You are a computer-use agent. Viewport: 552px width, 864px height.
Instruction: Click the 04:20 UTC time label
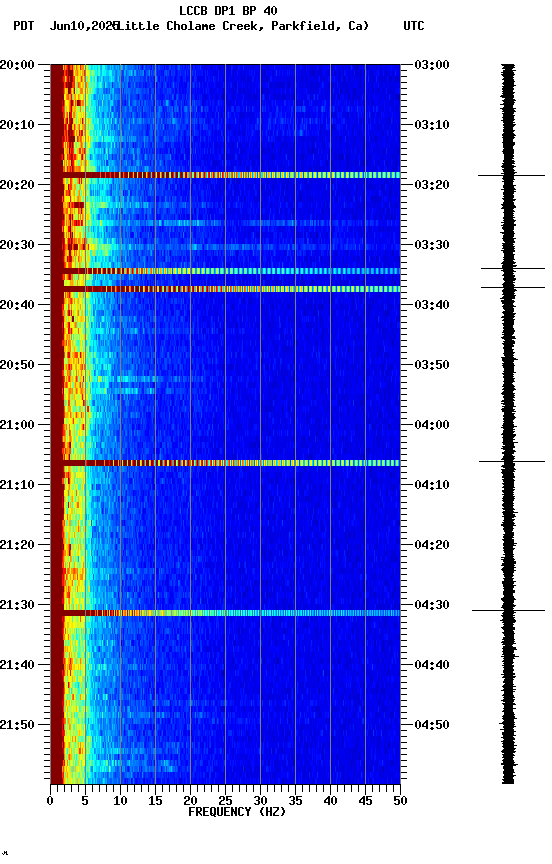point(432,545)
